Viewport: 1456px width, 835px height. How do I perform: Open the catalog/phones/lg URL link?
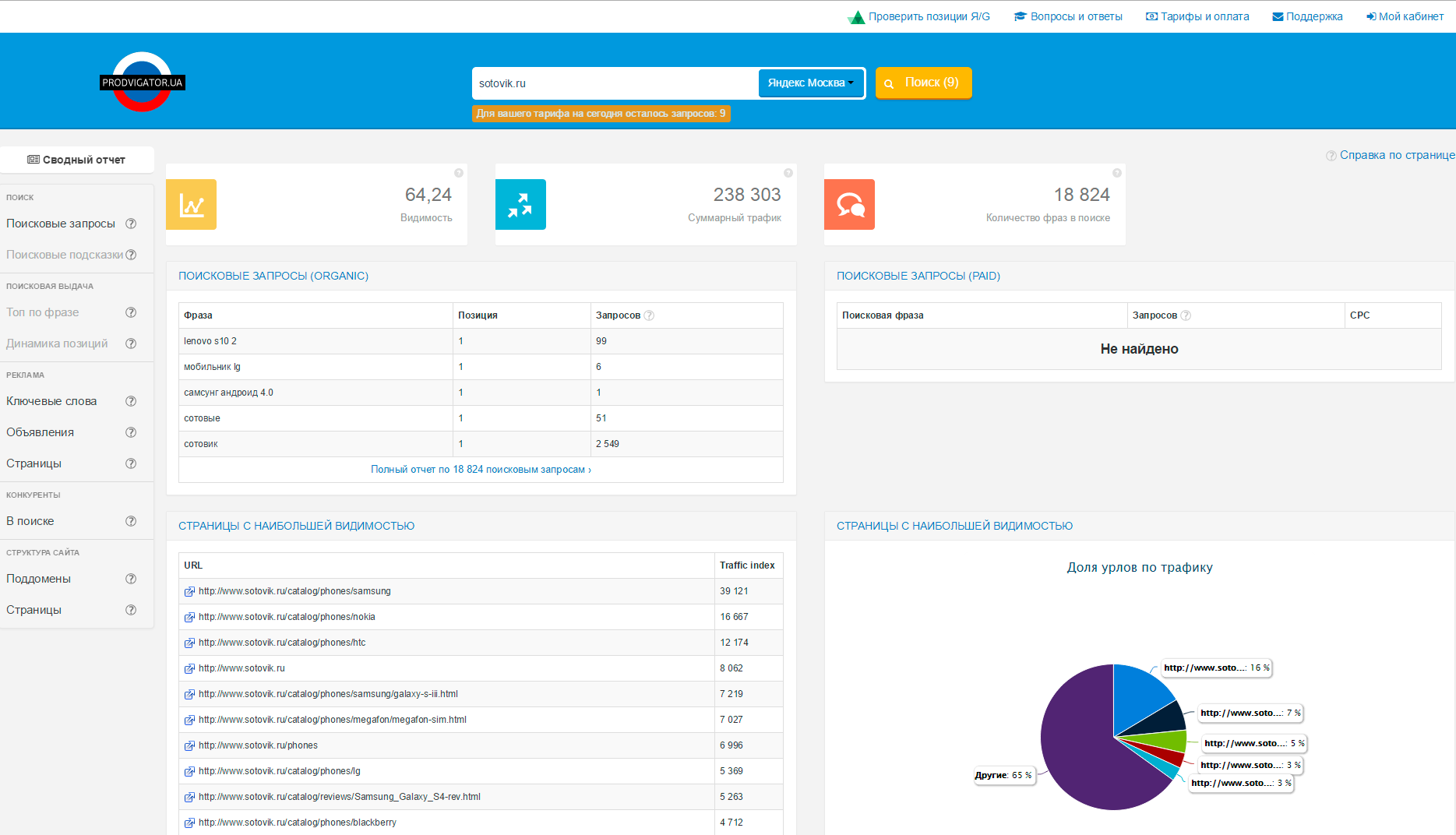[x=280, y=771]
